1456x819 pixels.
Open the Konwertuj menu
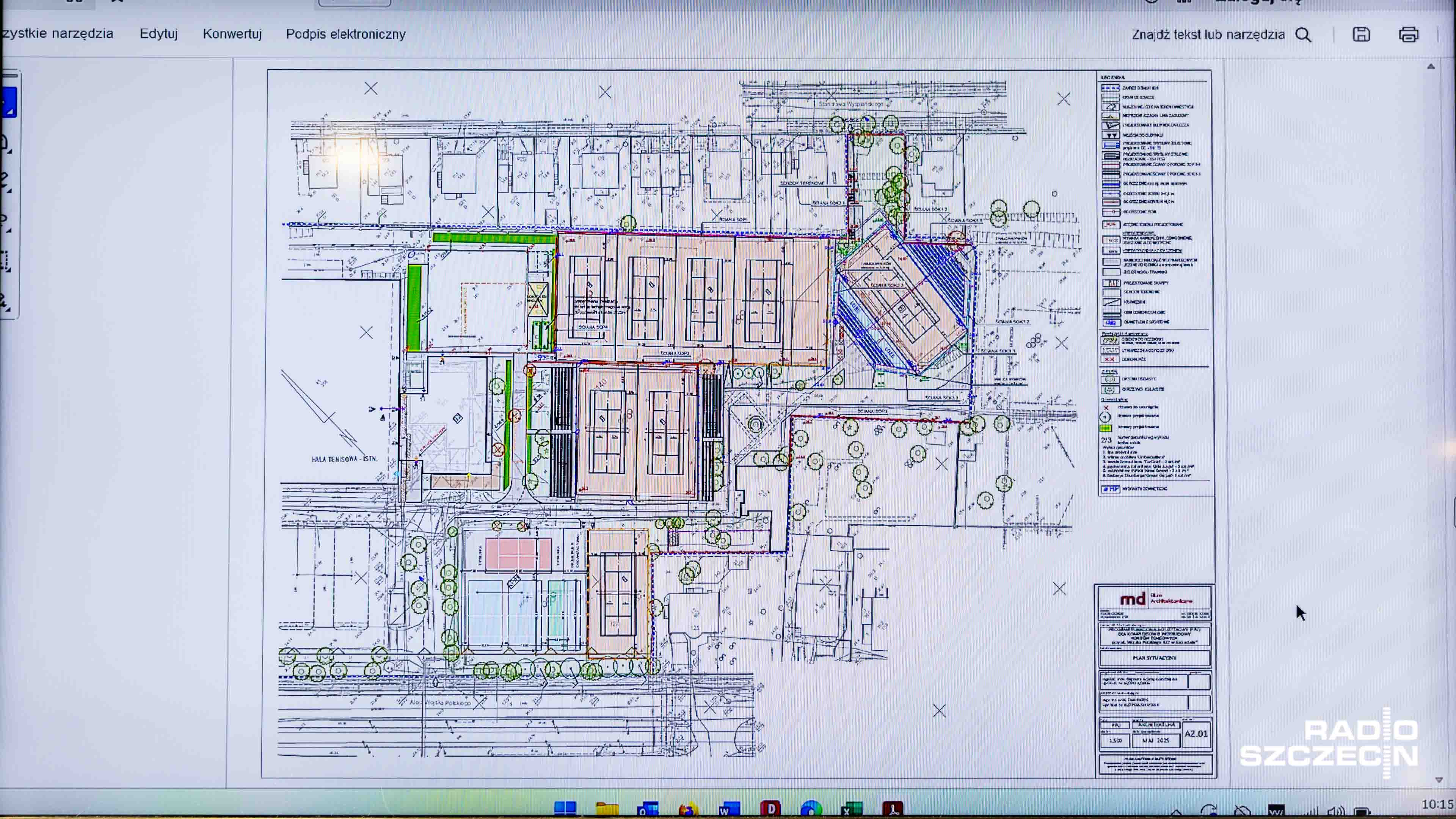click(x=232, y=34)
